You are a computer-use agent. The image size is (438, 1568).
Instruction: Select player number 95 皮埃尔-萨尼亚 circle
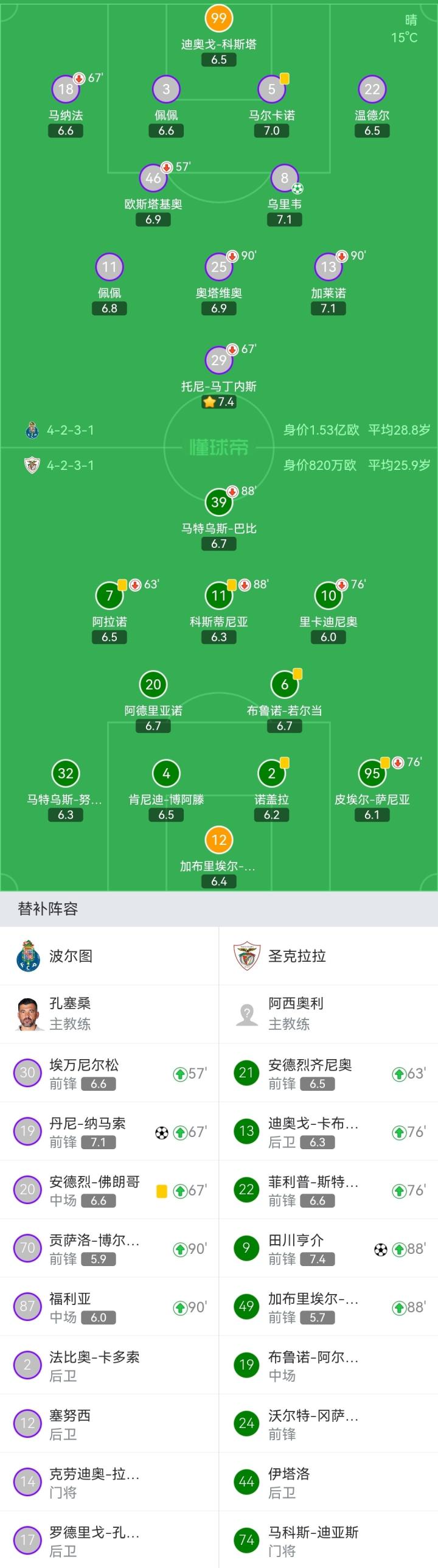pos(372,774)
